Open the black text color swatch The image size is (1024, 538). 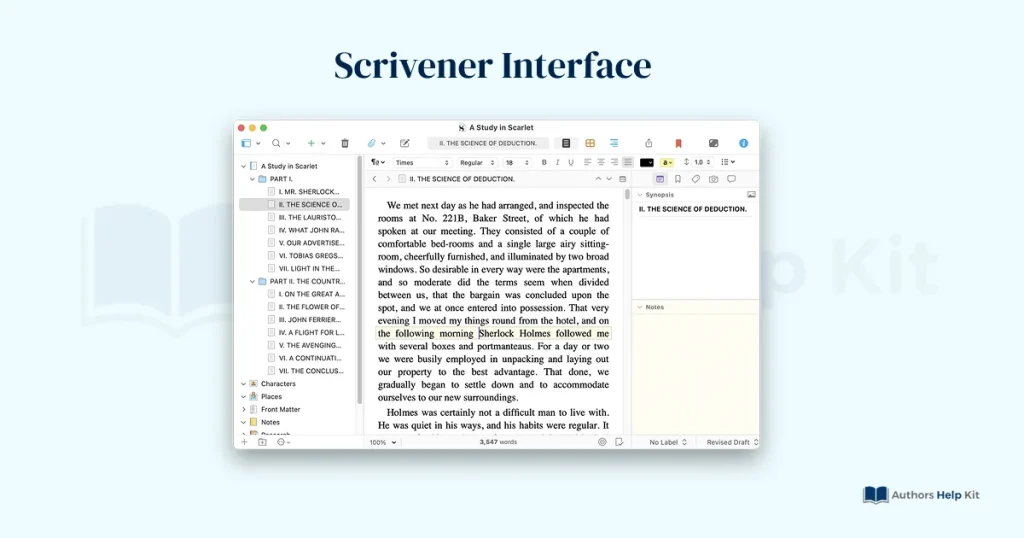(647, 163)
